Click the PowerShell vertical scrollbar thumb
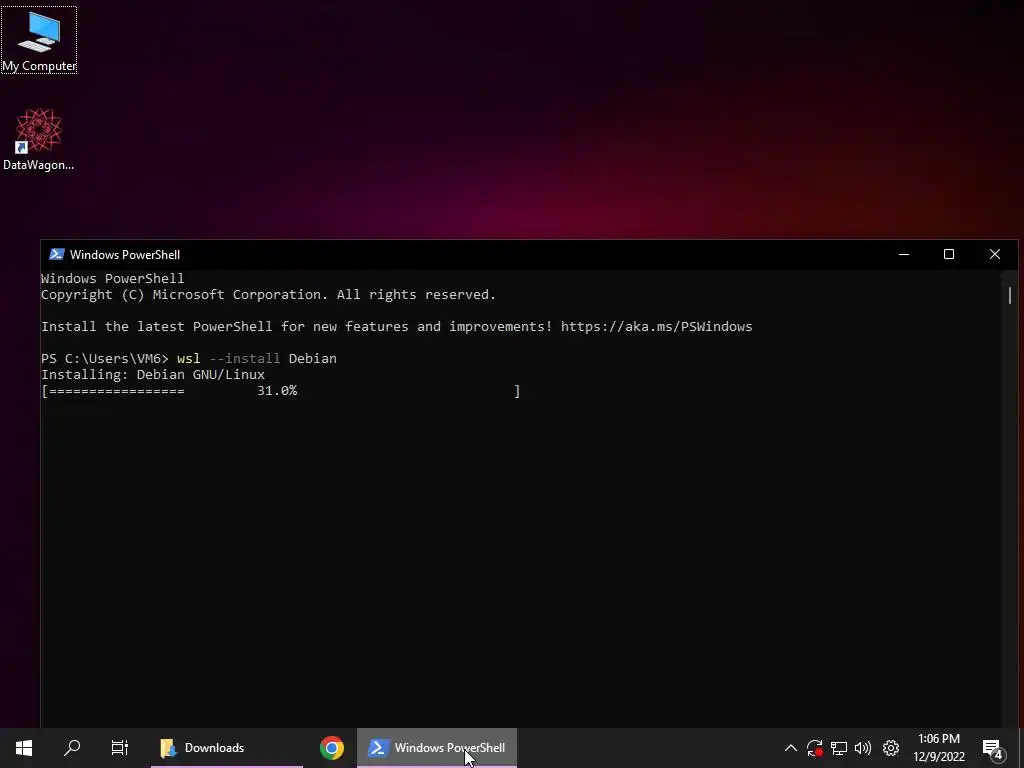 point(1010,295)
